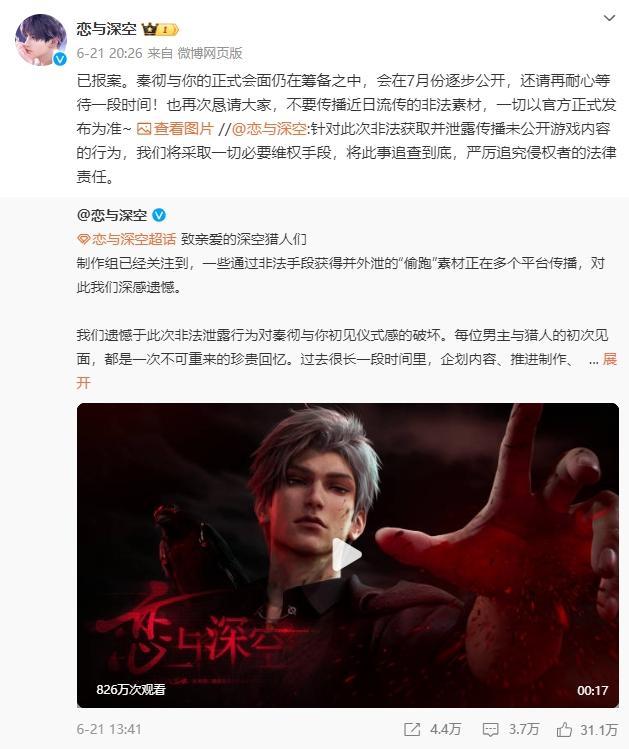
Task: Like the post with thumbs-up 31.1万
Action: 587,729
